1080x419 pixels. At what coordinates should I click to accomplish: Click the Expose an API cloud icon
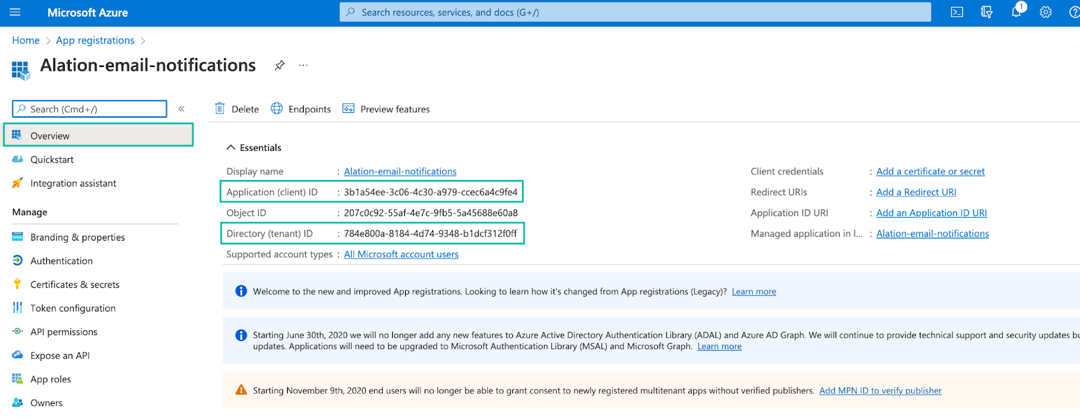click(x=18, y=356)
